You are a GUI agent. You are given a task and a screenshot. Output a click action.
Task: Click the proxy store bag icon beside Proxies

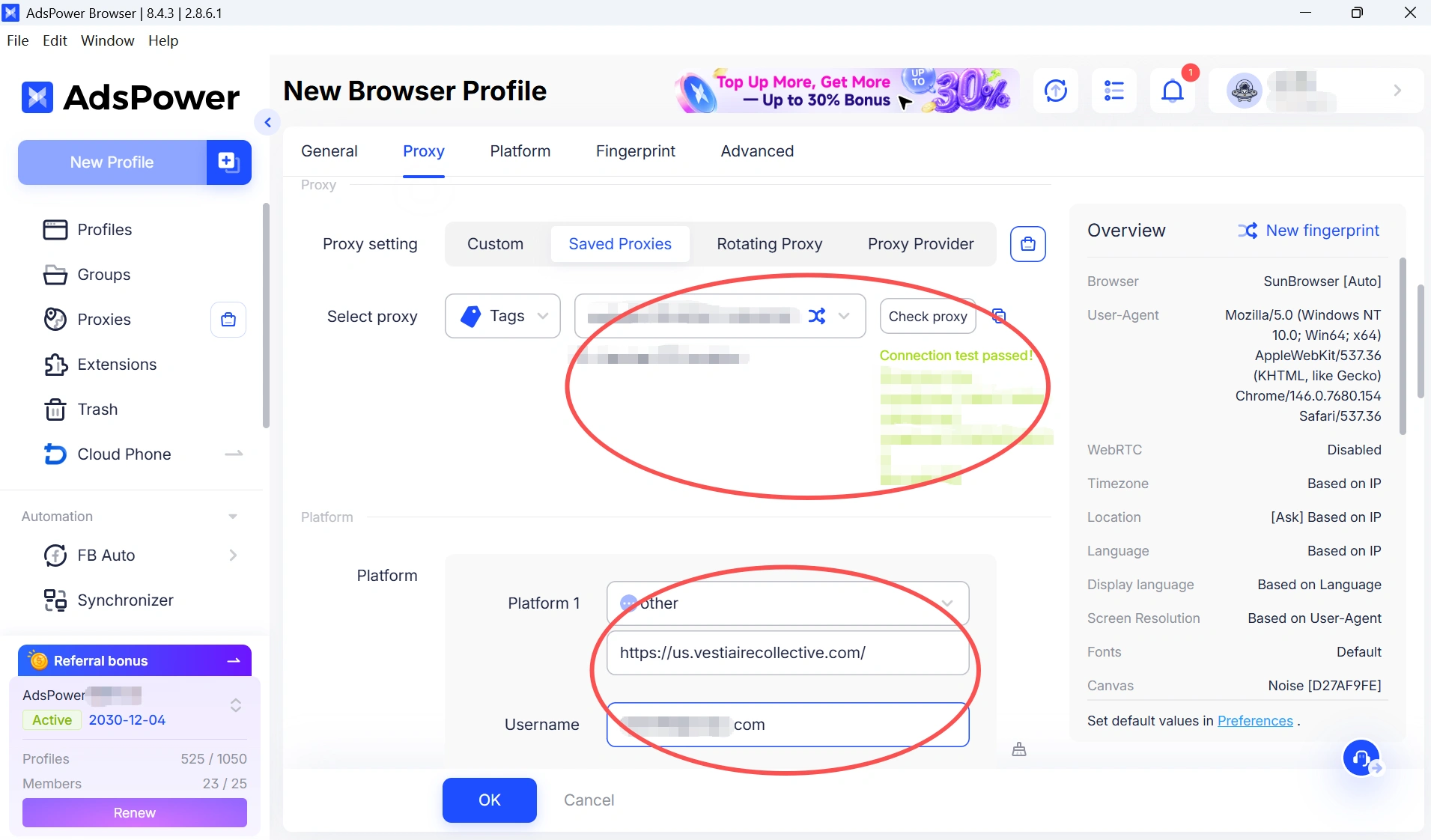228,320
